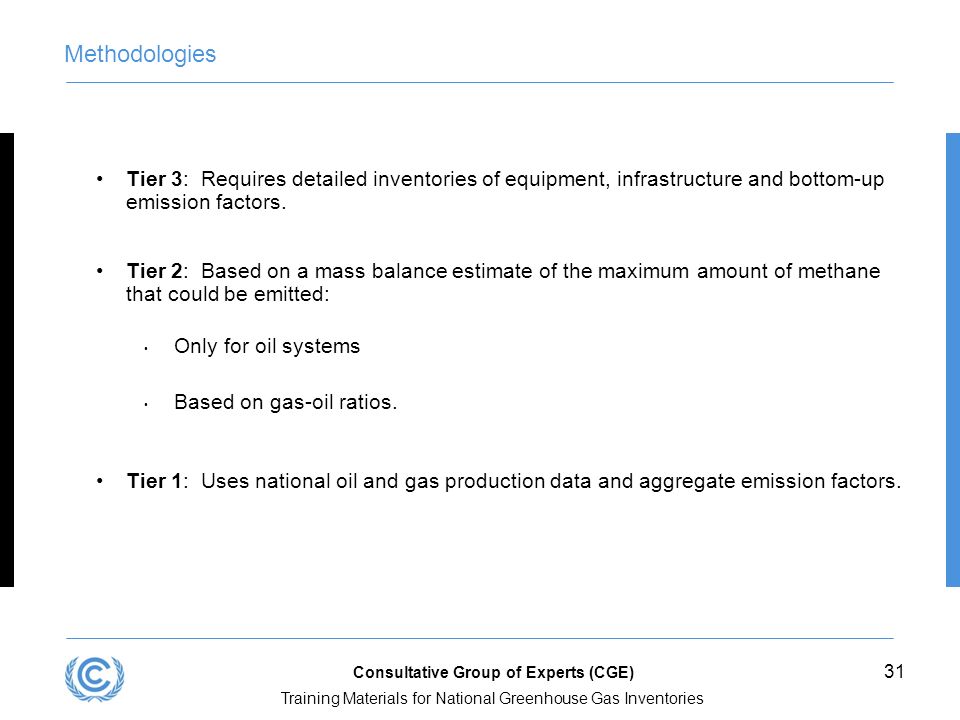Image resolution: width=960 pixels, height=720 pixels.
Task: Click the bullet point before Tier 2
Action: [99, 271]
